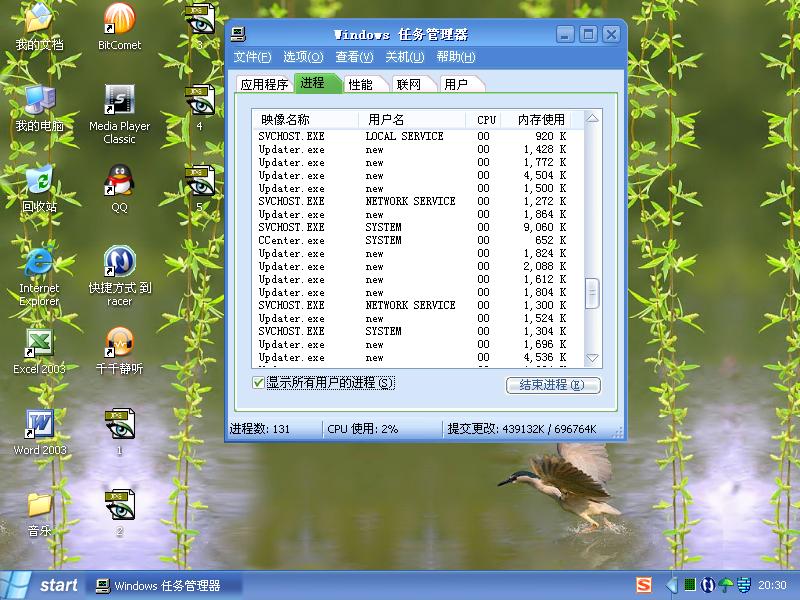
Task: Click 提交更改 memory status entry
Action: (x=522, y=429)
